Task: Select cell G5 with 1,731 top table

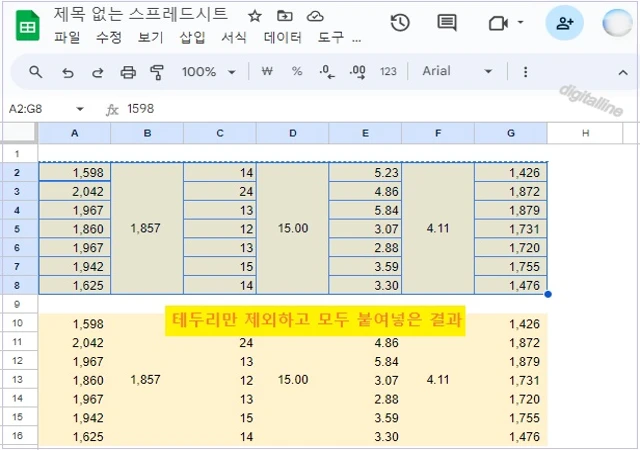Action: [511, 229]
